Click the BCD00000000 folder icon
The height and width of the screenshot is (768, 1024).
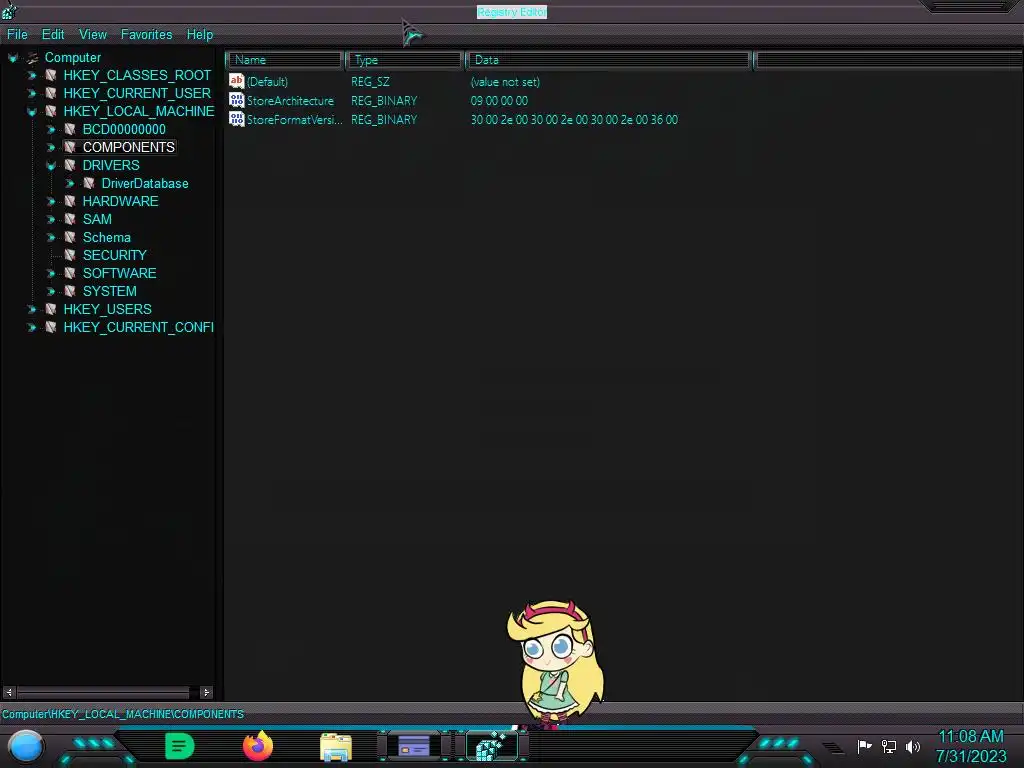(70, 129)
